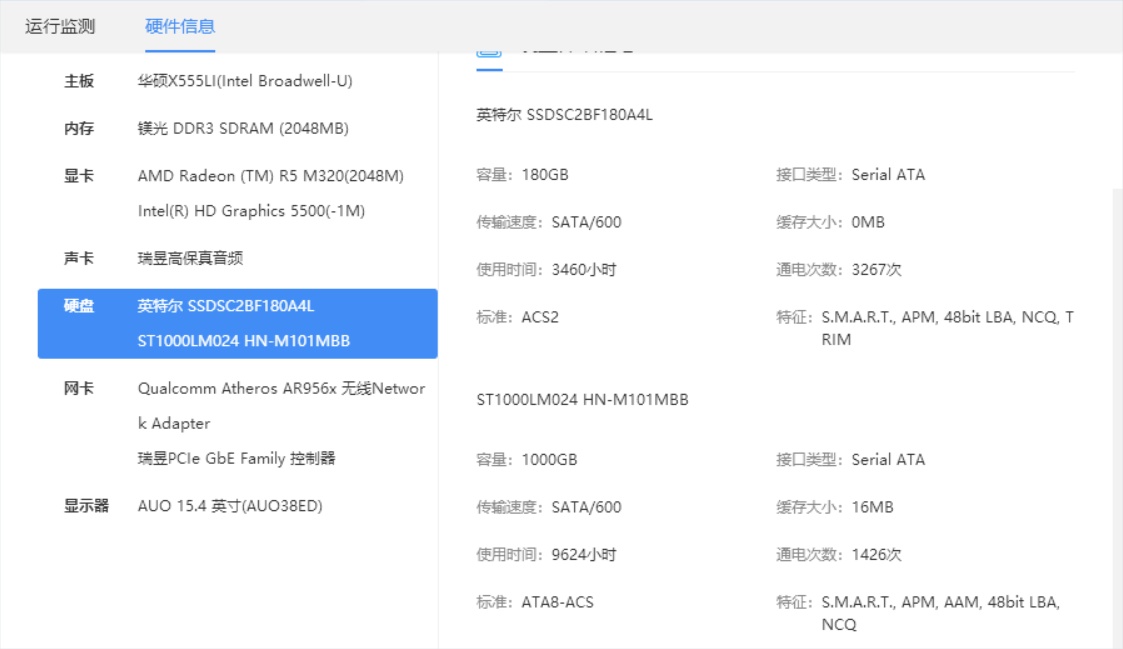Screen dimensions: 1123x649
Task: Click the ST1000LM024 heading in details panel
Action: click(582, 400)
